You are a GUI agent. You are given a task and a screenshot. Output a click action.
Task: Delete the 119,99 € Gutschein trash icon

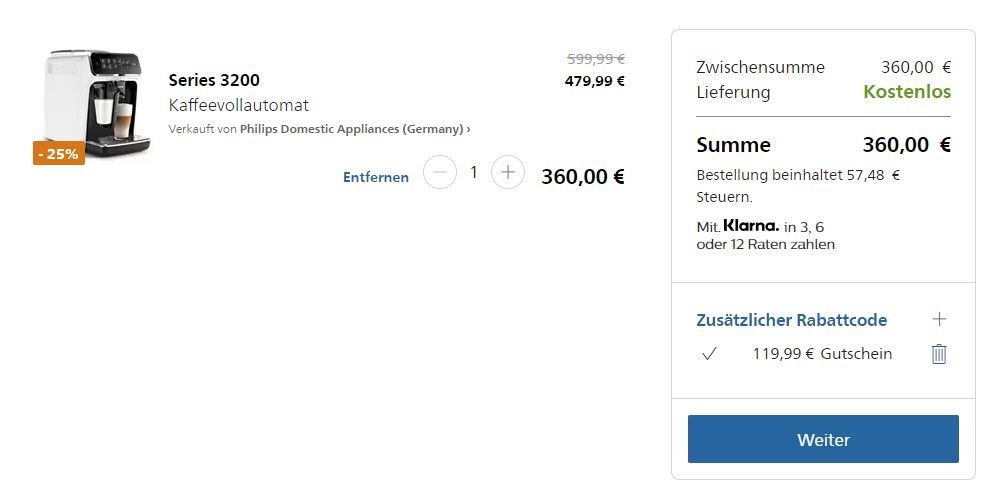tap(939, 353)
